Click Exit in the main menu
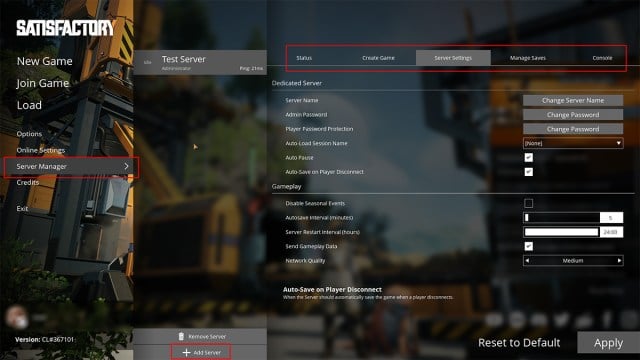 coord(22,209)
